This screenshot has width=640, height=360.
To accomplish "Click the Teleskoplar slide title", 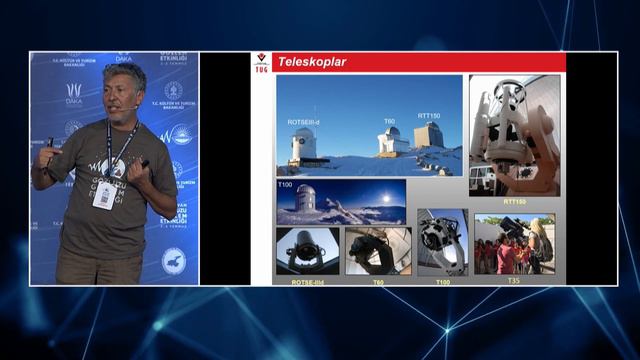I will (x=312, y=62).
